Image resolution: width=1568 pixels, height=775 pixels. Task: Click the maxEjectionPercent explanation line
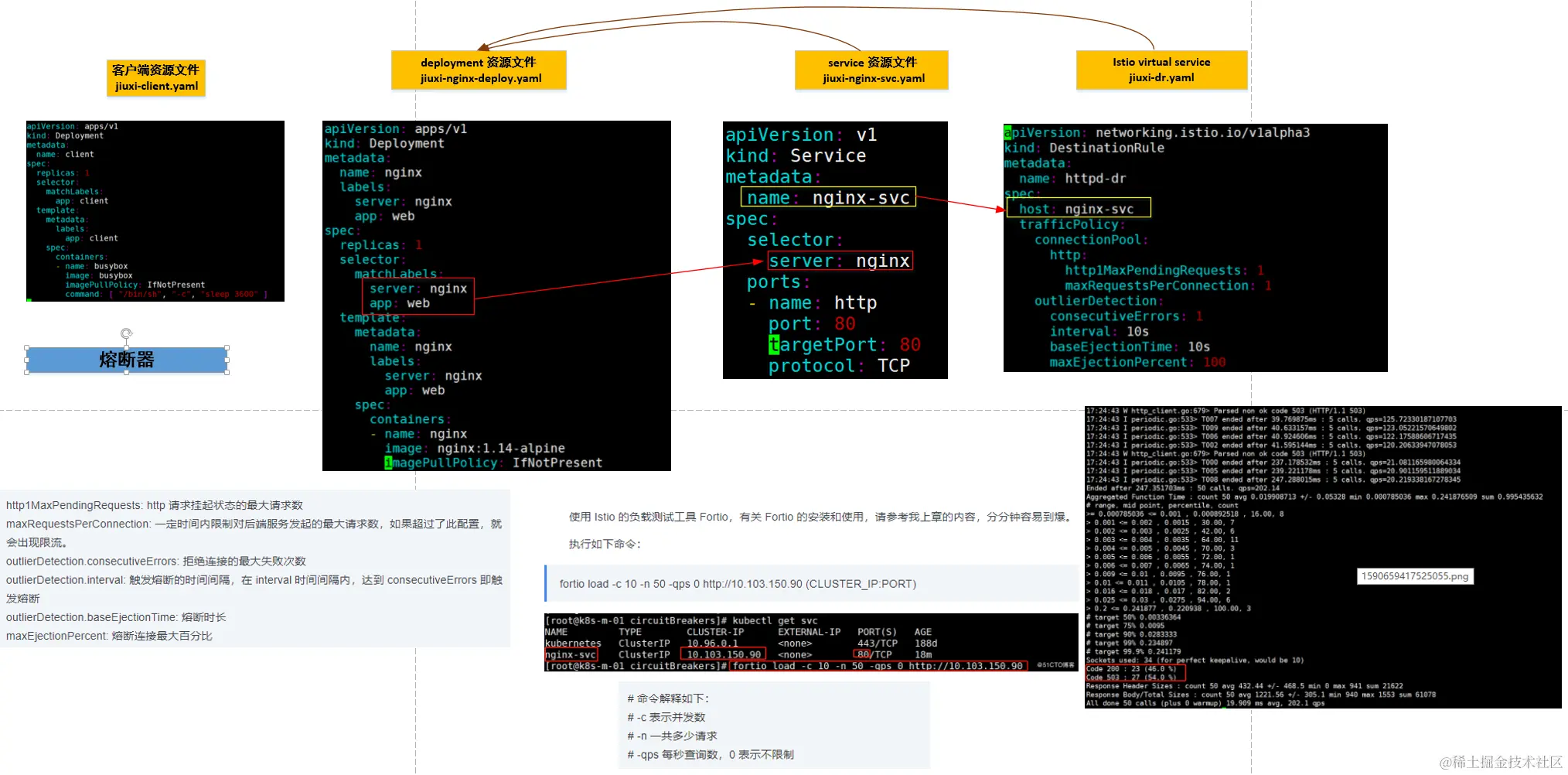tap(109, 636)
